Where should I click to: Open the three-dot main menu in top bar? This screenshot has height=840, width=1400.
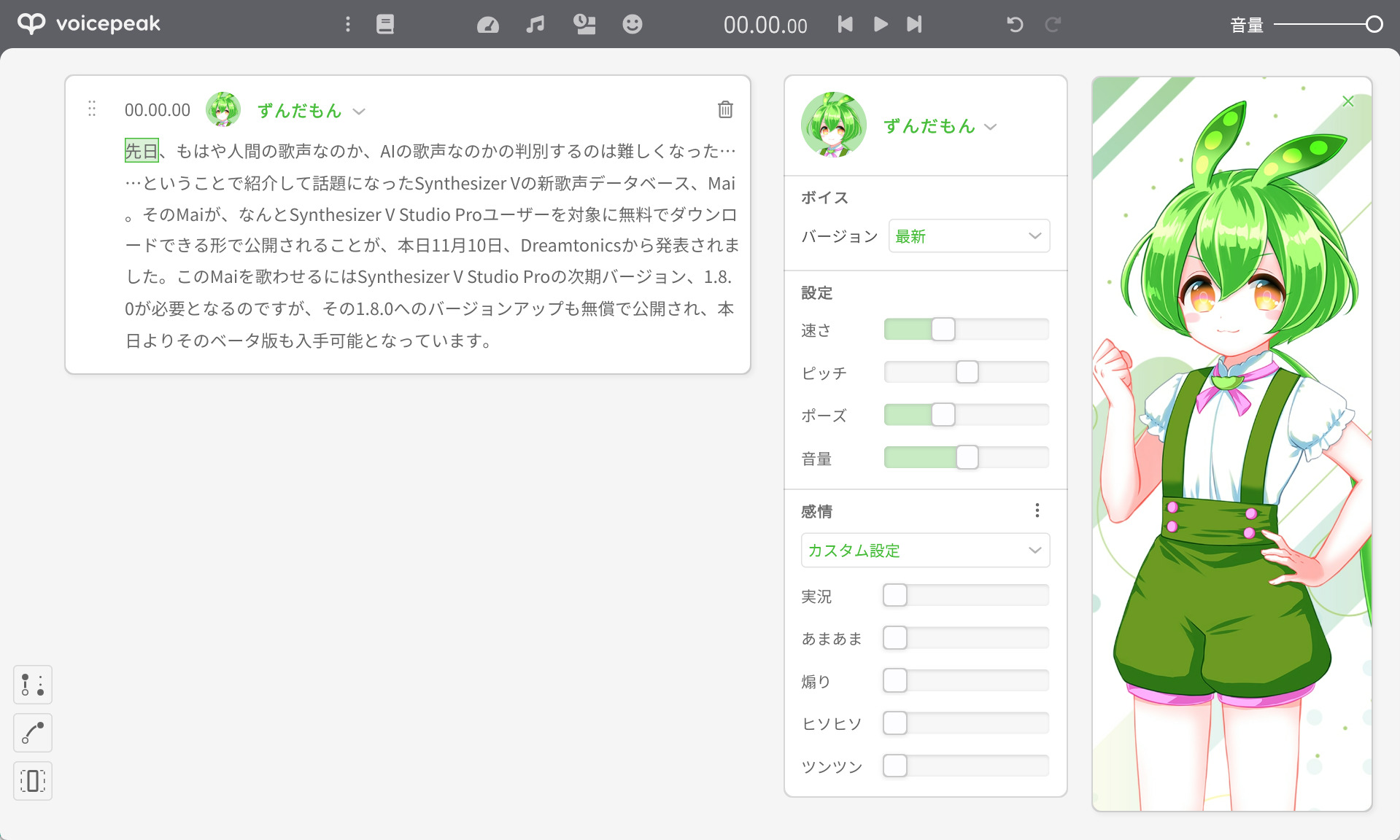pyautogui.click(x=348, y=24)
